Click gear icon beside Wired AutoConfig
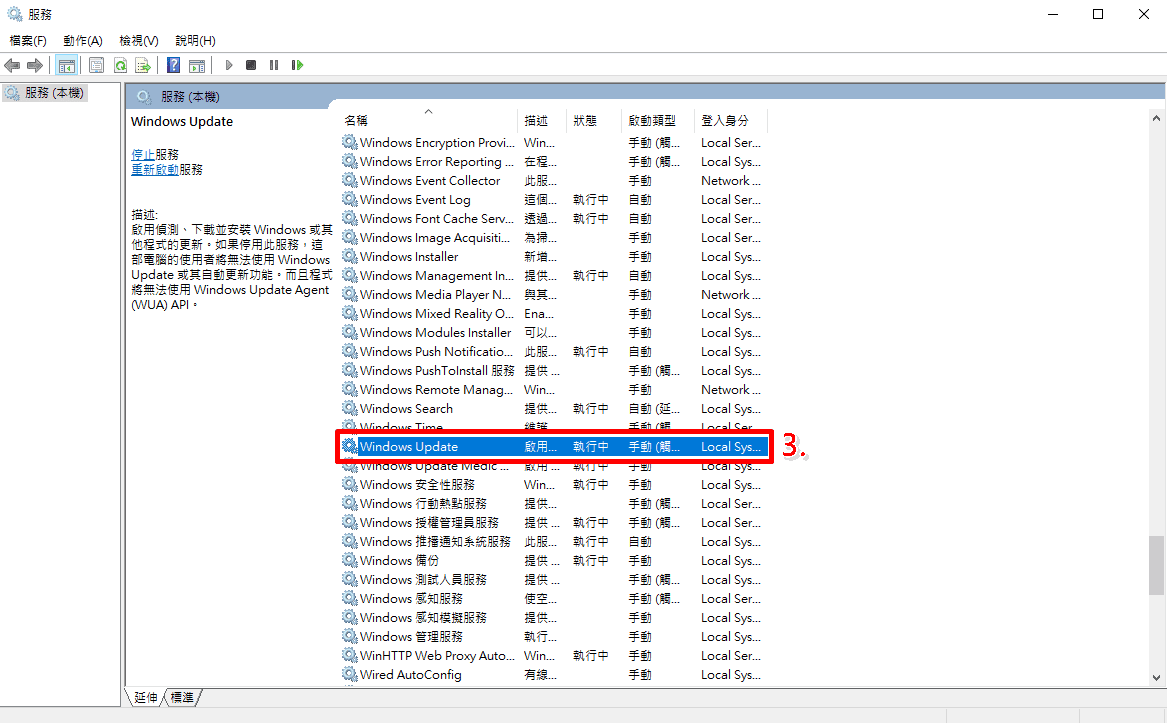1167x723 pixels. pyautogui.click(x=350, y=674)
